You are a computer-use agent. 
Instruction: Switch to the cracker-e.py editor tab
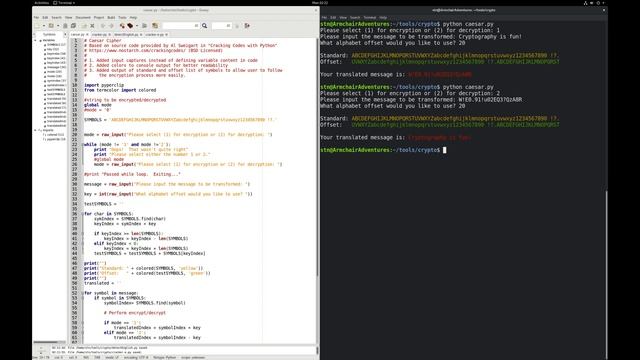154,35
